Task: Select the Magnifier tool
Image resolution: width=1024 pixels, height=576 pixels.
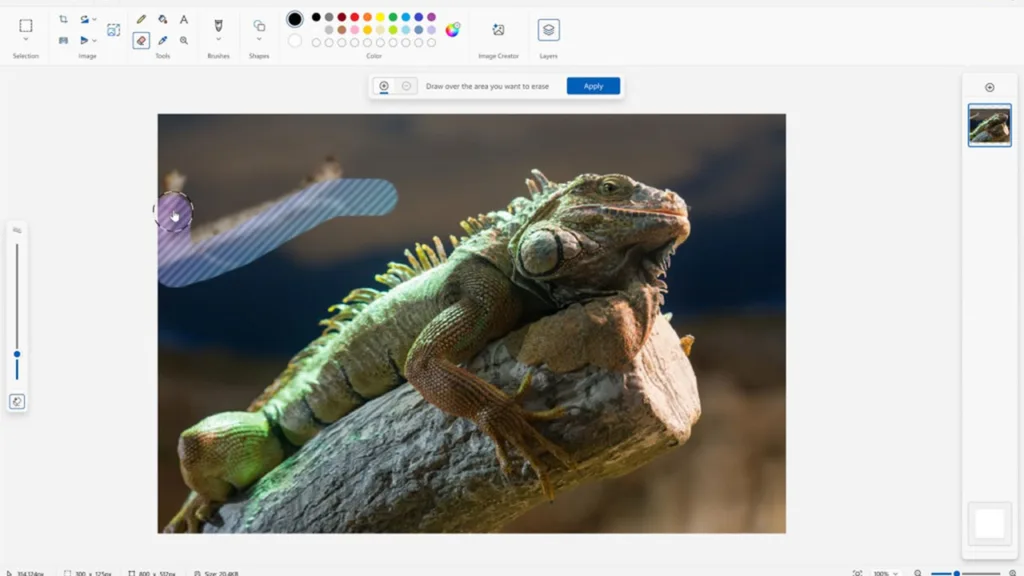Action: (184, 40)
